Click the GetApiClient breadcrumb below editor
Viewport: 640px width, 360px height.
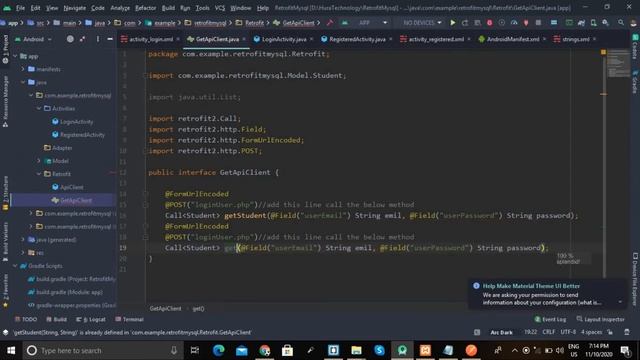click(x=165, y=309)
